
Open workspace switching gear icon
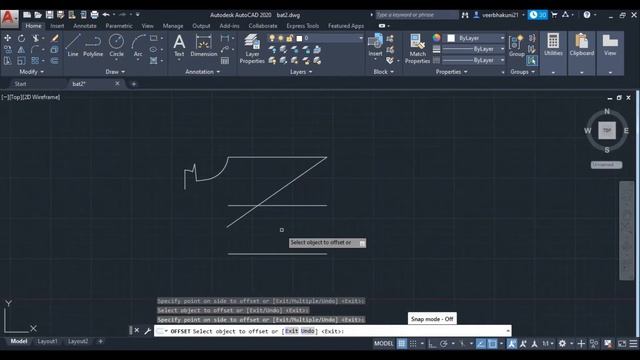point(562,344)
